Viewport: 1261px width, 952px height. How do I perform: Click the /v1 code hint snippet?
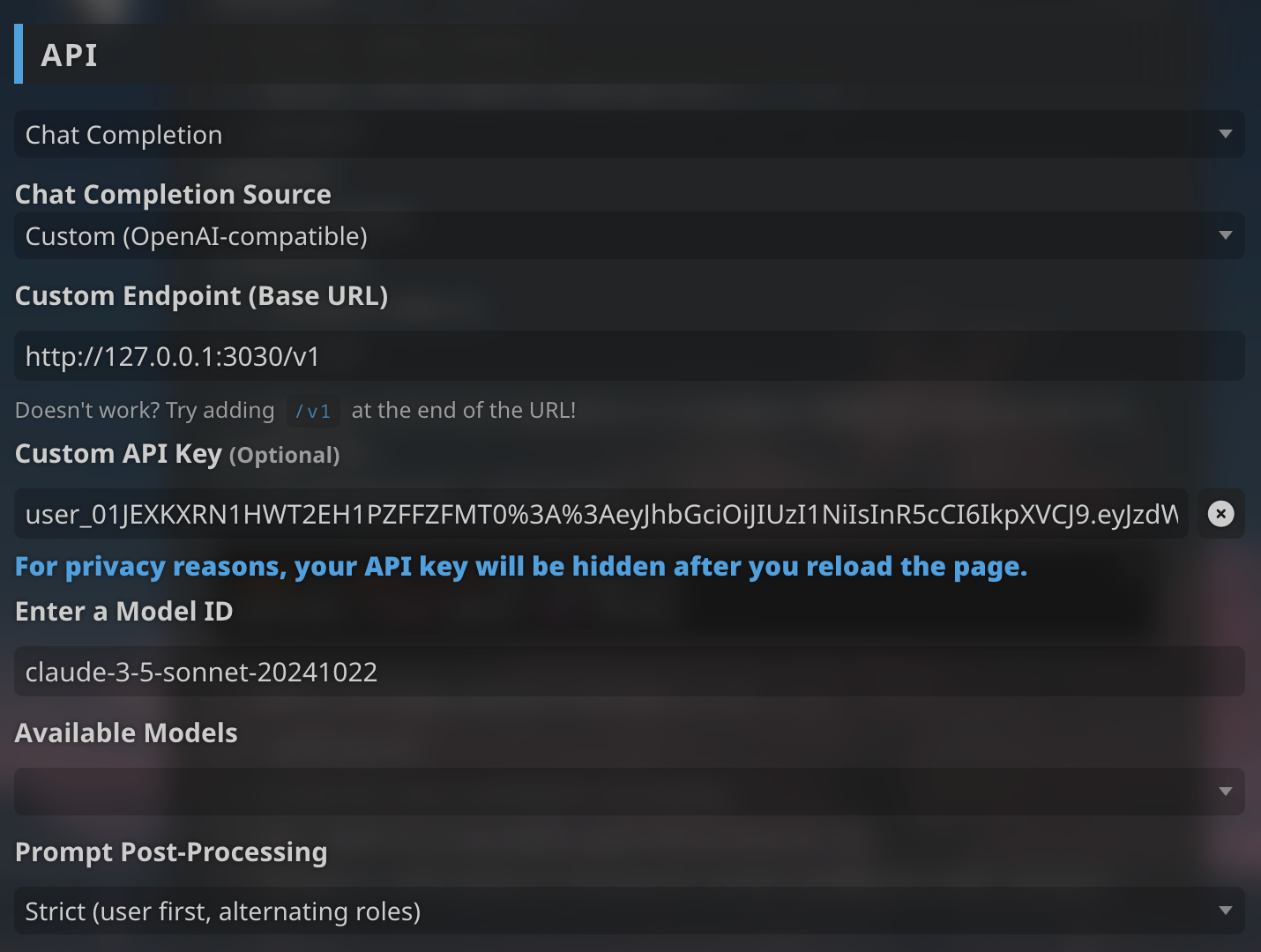pos(313,411)
